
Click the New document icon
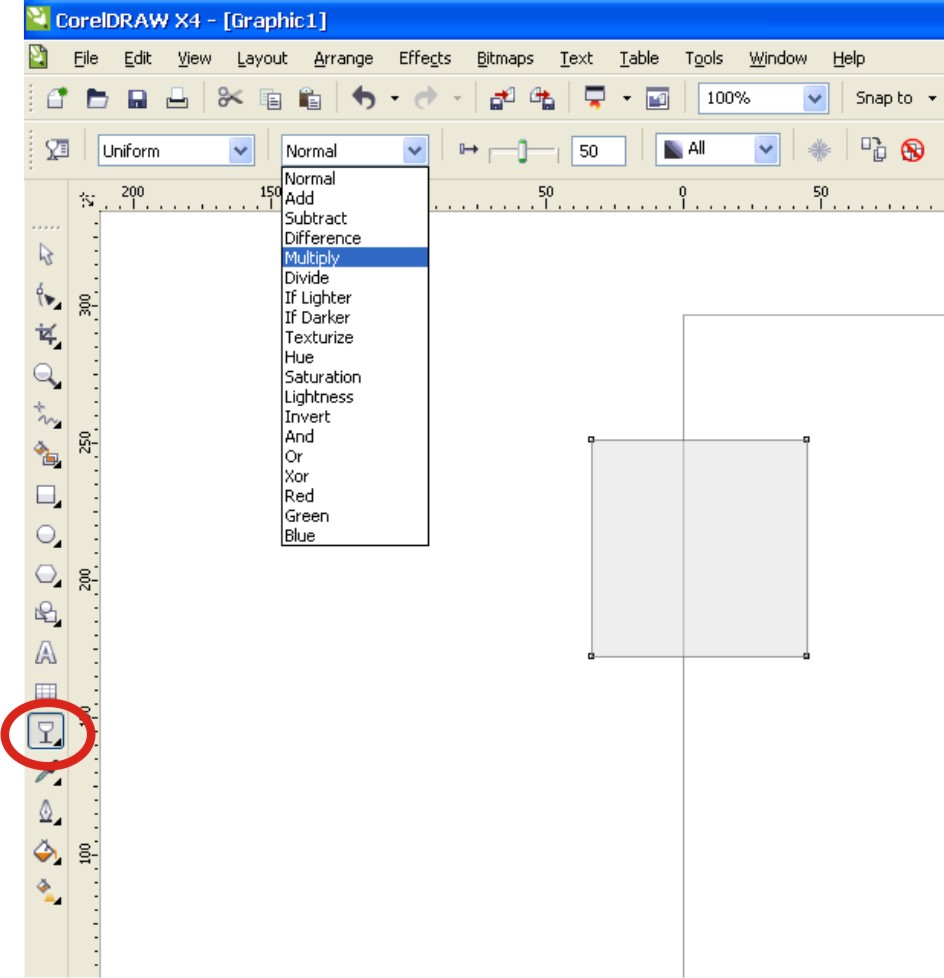tap(56, 98)
